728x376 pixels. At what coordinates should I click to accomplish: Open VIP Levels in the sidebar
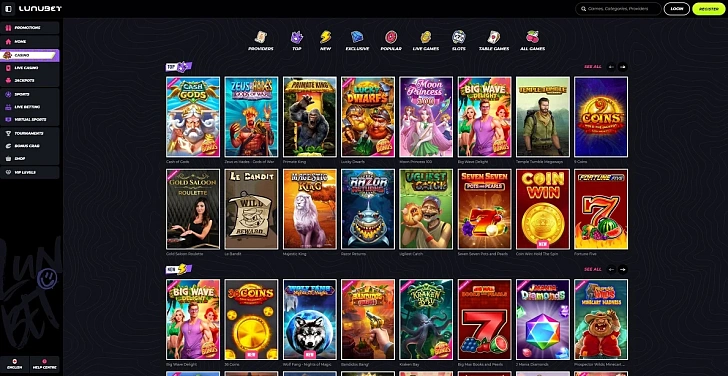[x=30, y=172]
